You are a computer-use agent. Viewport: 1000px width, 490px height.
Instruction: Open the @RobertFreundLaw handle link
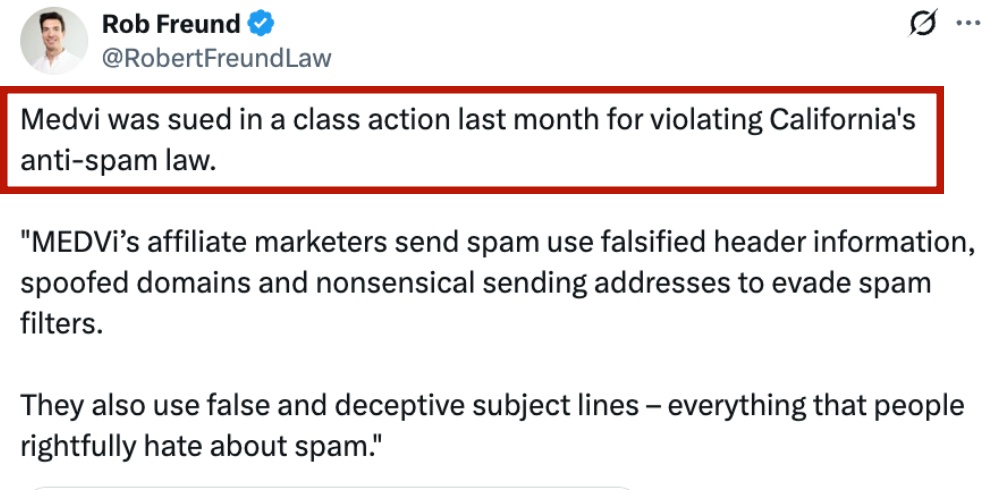pyautogui.click(x=216, y=58)
